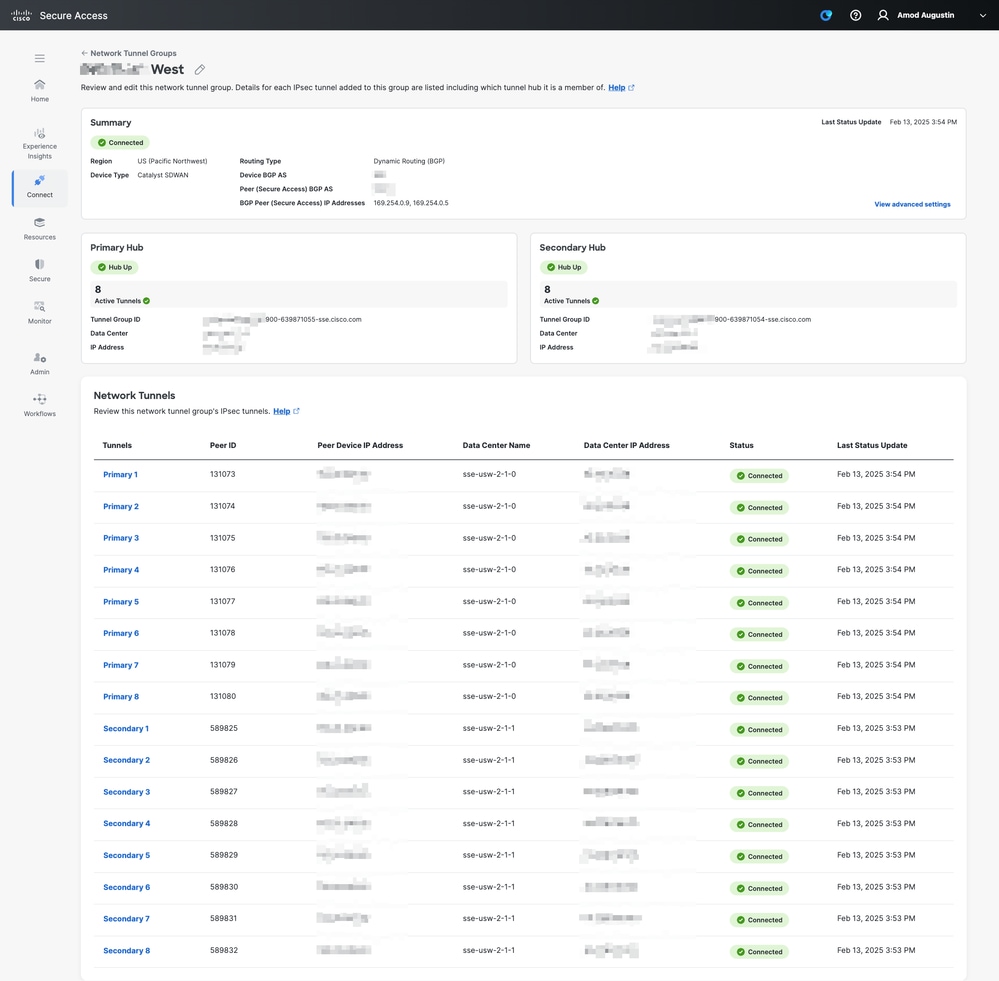Click Connected status for Secondary 8
The height and width of the screenshot is (981, 999).
pyautogui.click(x=759, y=952)
